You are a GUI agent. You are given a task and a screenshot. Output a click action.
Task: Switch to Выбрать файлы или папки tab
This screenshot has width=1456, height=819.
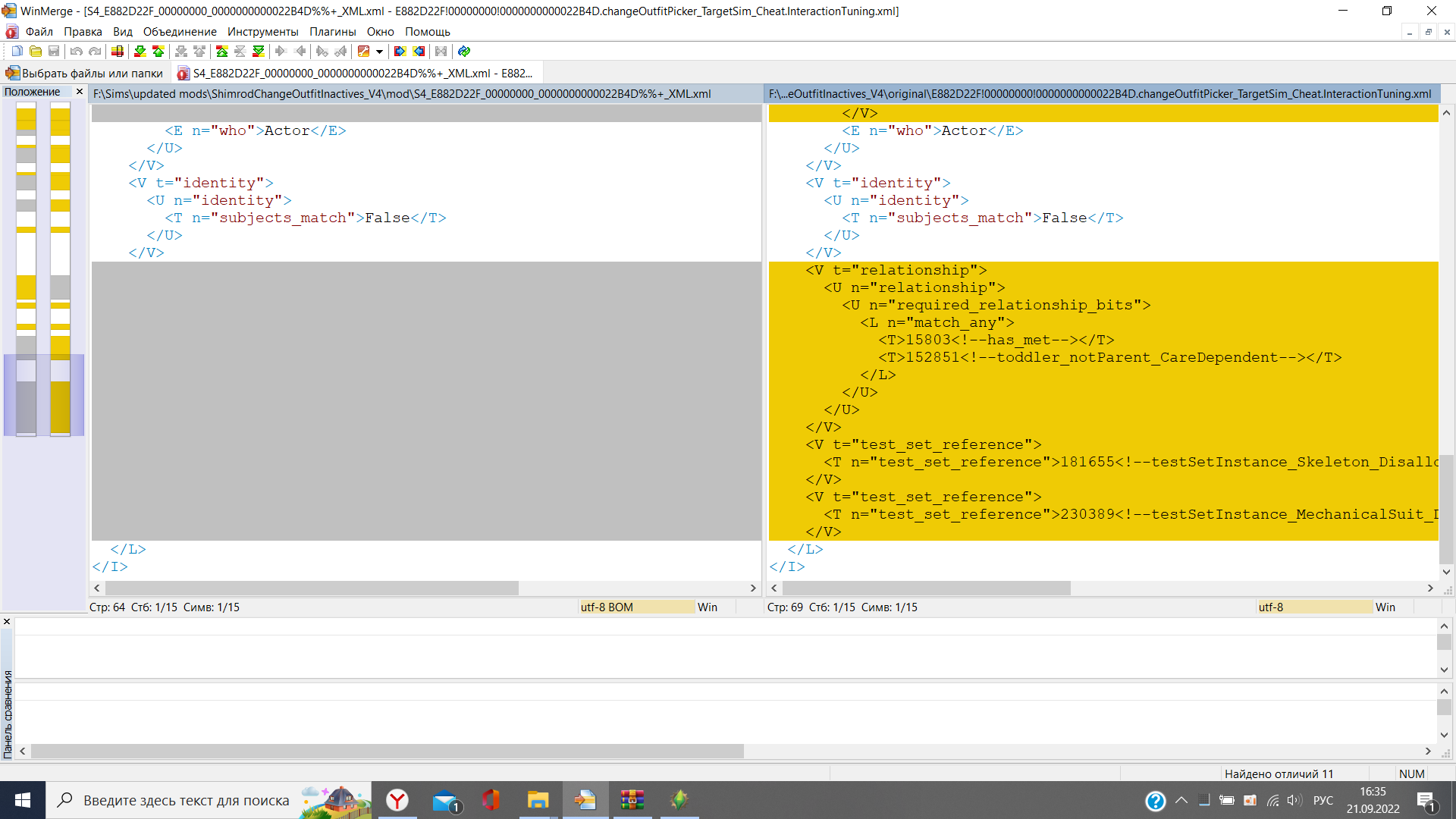coord(85,74)
